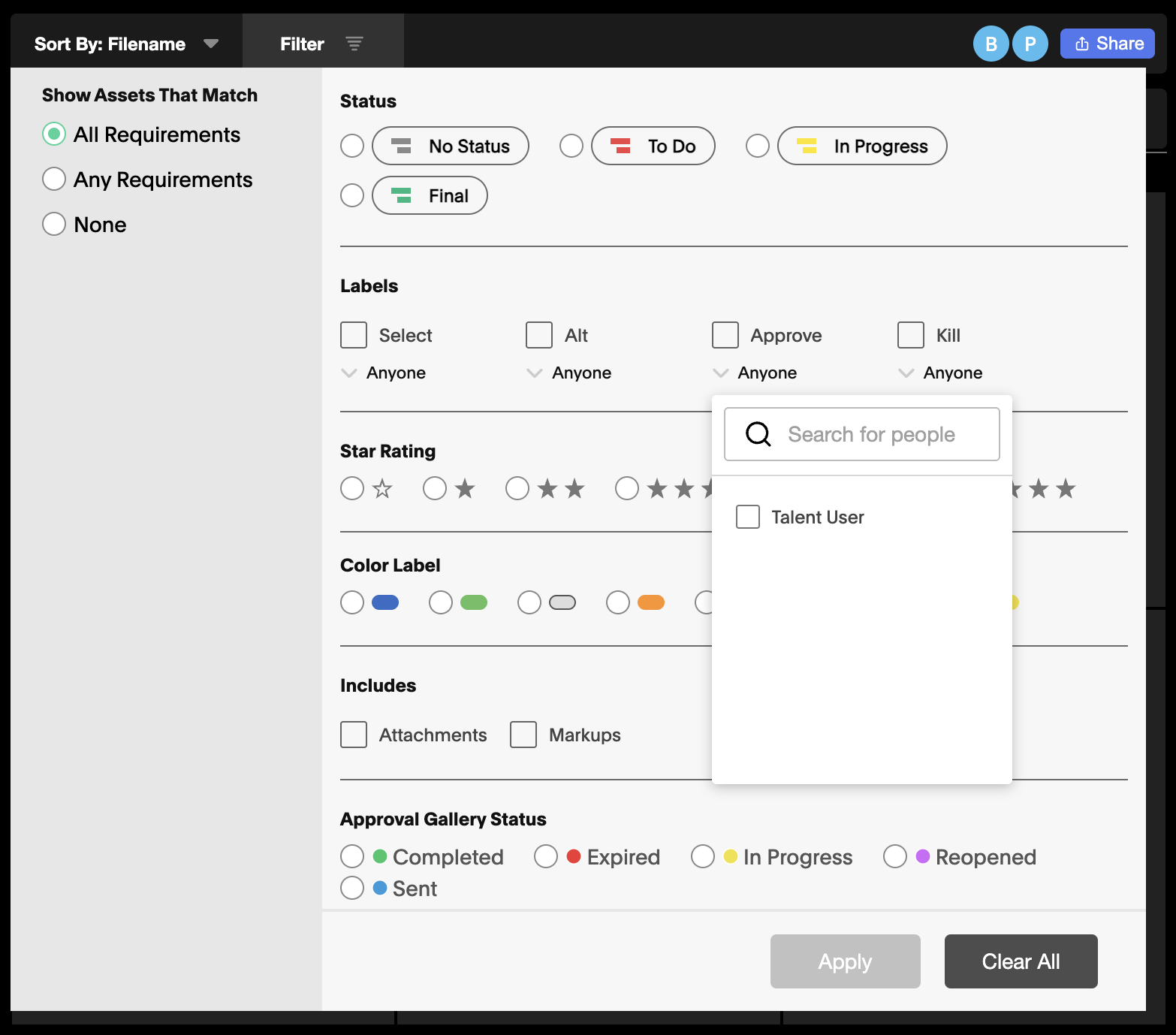Check the Select label checkbox
1176x1035 pixels.
[x=354, y=335]
